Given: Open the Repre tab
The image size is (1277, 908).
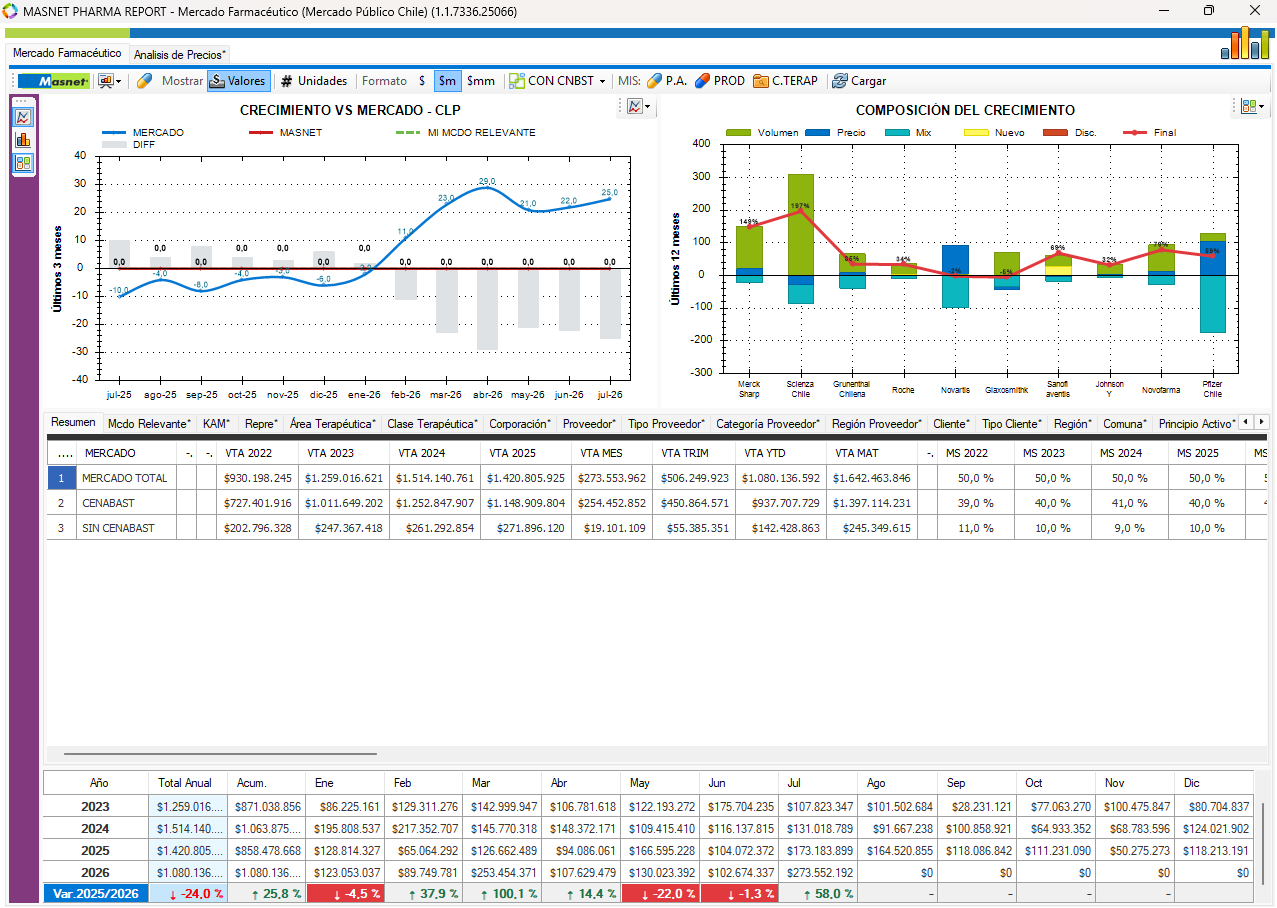Looking at the screenshot, I should click(262, 424).
